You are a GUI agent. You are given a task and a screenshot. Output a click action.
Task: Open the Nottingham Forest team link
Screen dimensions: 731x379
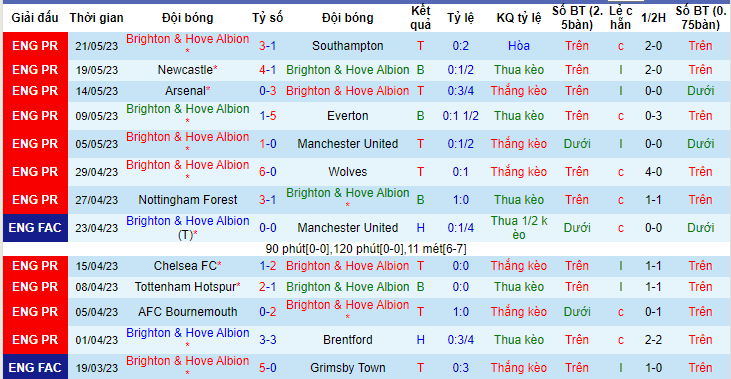(188, 200)
